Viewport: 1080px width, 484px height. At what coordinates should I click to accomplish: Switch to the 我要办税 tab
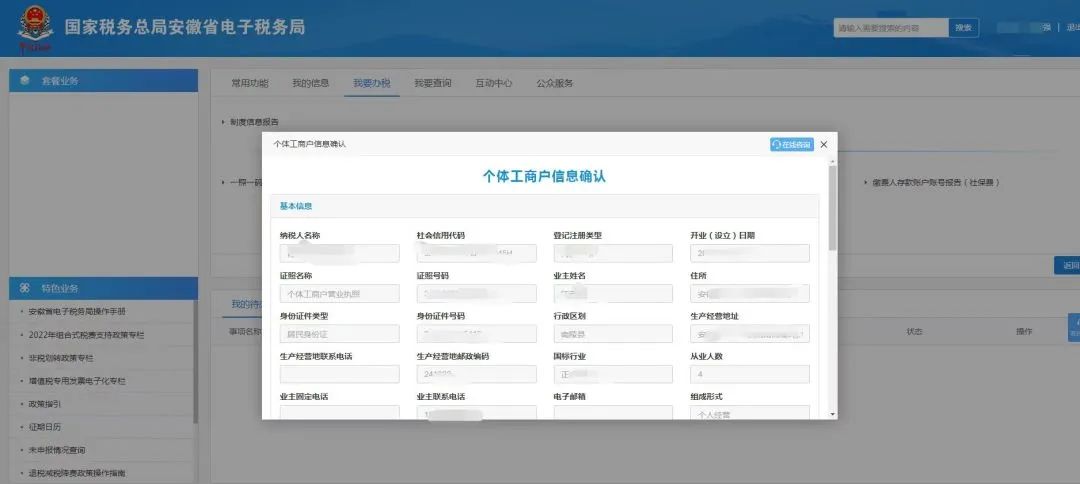(371, 83)
